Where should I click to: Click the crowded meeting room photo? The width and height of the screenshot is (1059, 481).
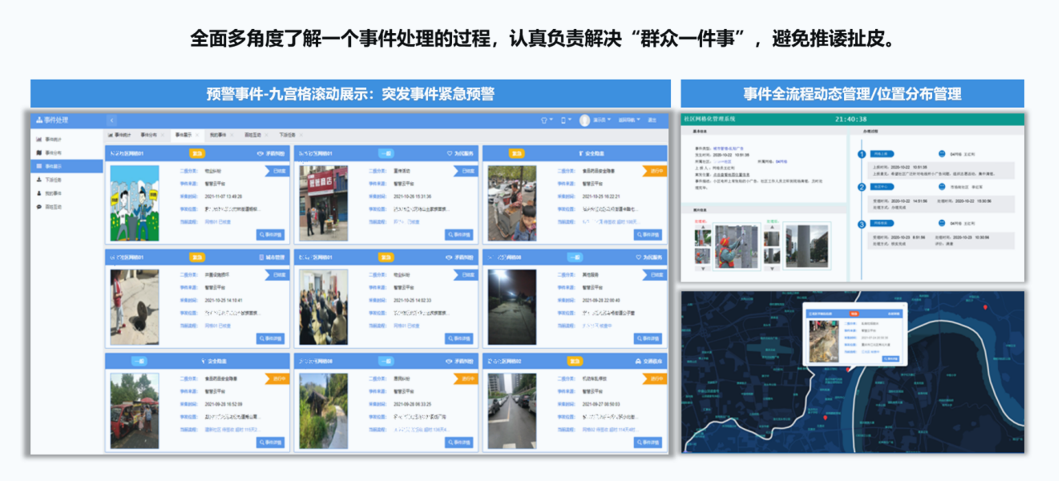tap(323, 307)
